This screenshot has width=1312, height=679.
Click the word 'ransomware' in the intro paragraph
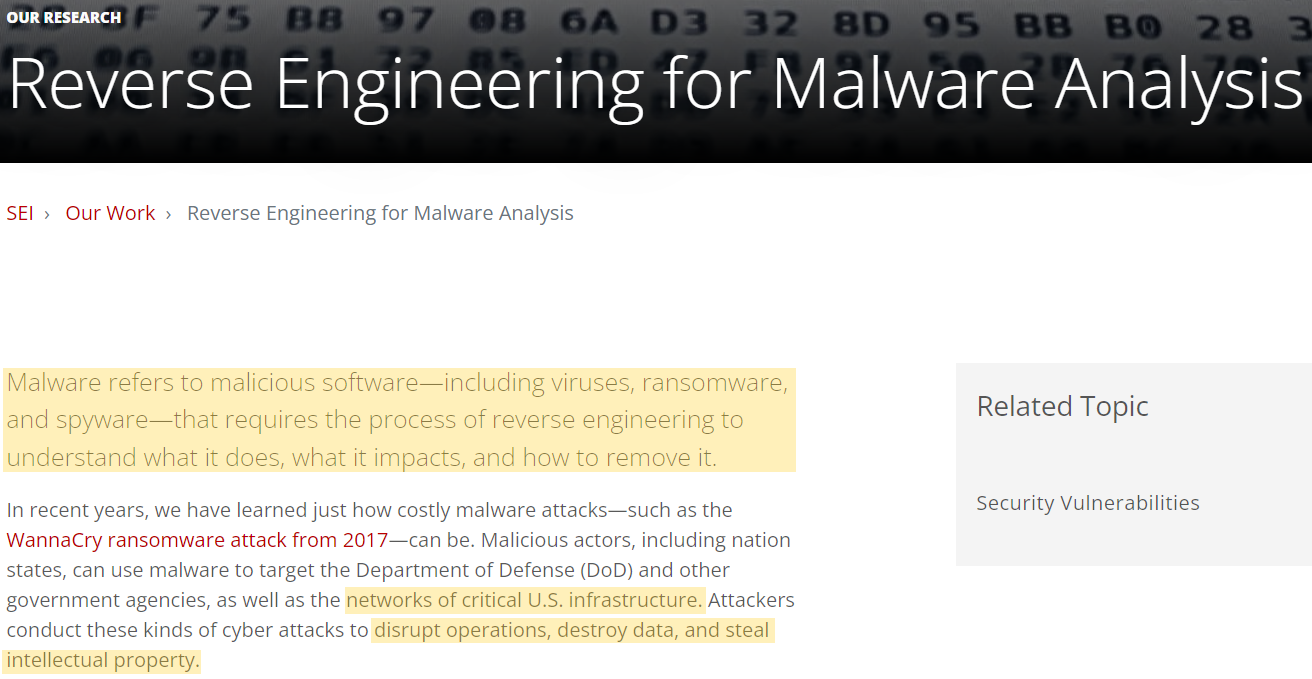pos(714,383)
